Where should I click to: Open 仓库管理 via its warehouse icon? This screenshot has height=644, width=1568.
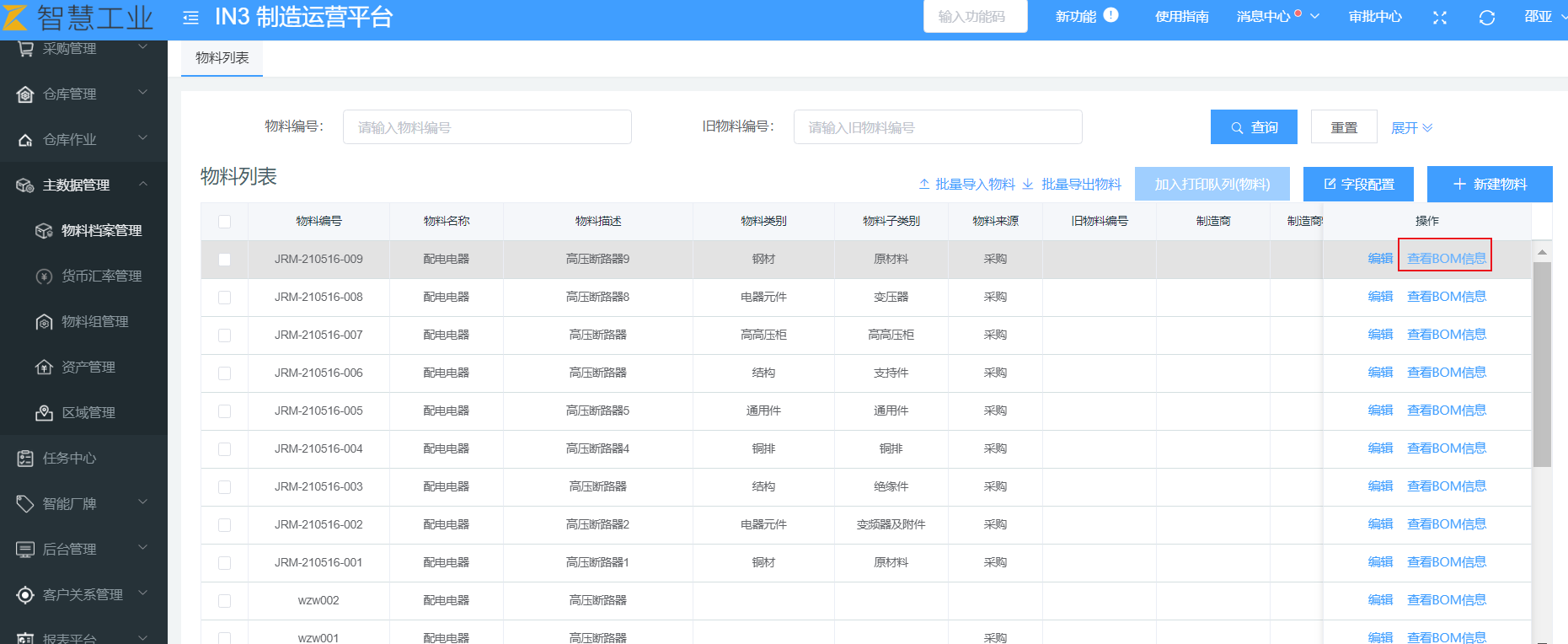click(25, 94)
